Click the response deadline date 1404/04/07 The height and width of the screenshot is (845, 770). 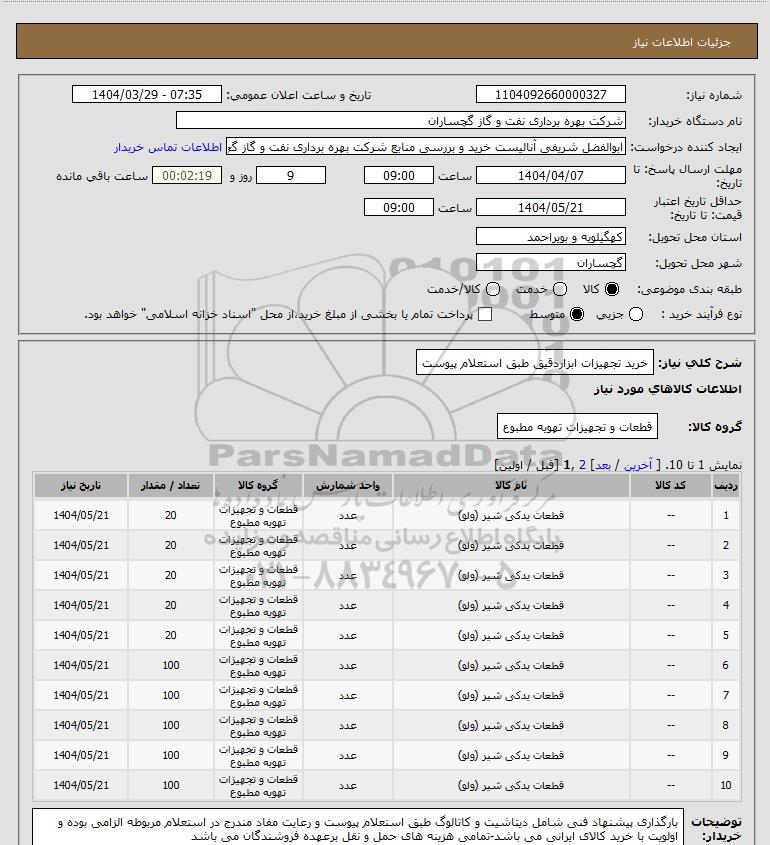(551, 175)
